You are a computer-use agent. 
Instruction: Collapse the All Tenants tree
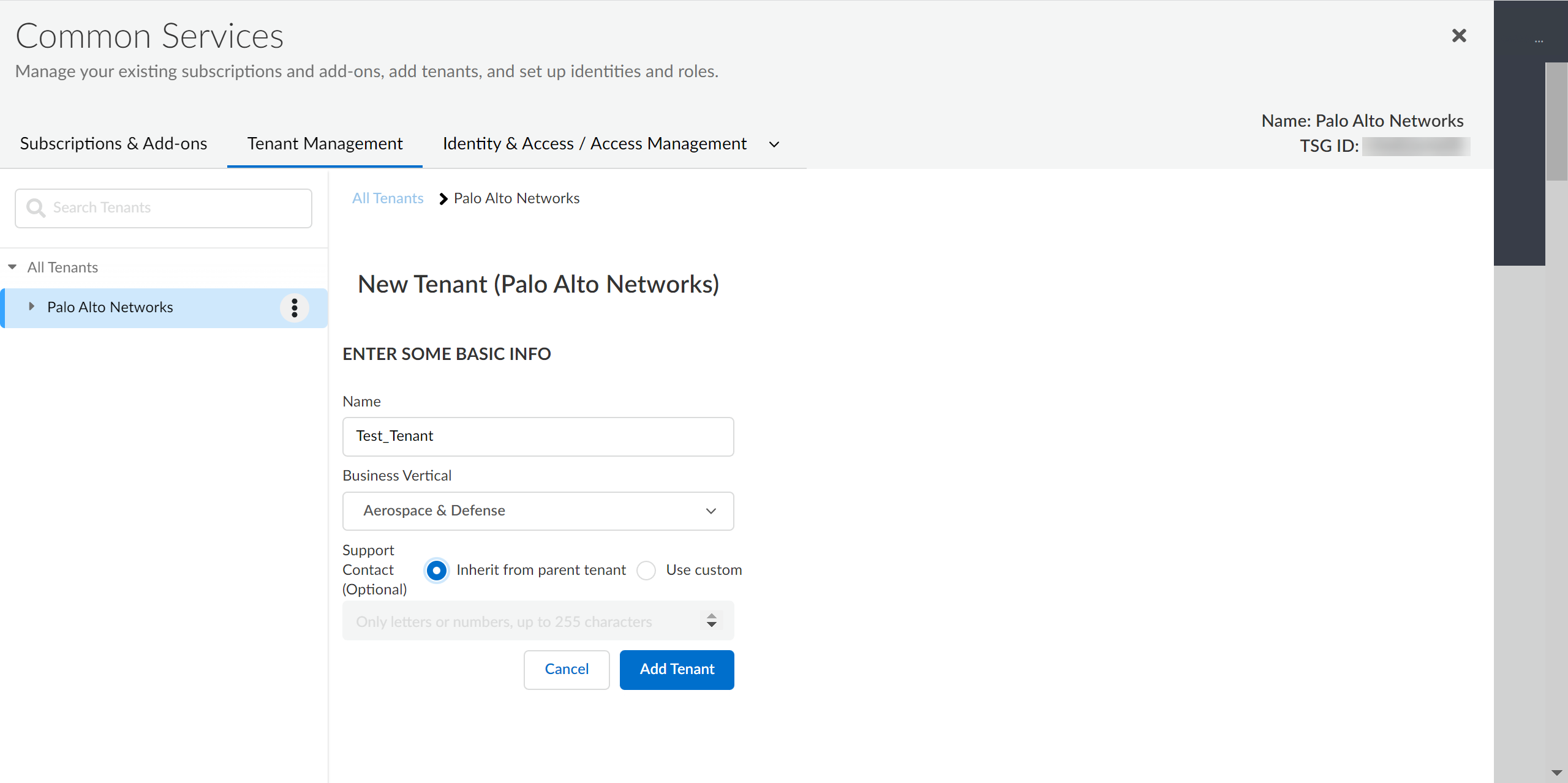click(12, 268)
